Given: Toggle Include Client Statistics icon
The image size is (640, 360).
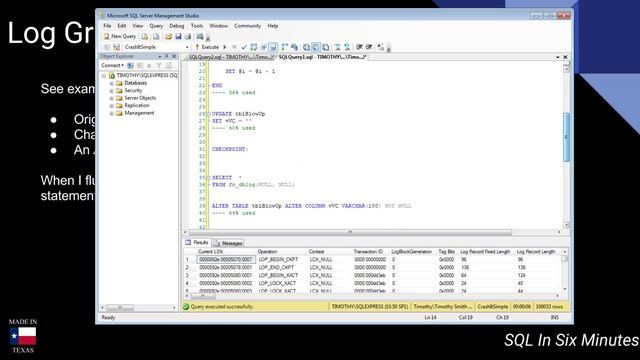Looking at the screenshot, I should 294,47.
